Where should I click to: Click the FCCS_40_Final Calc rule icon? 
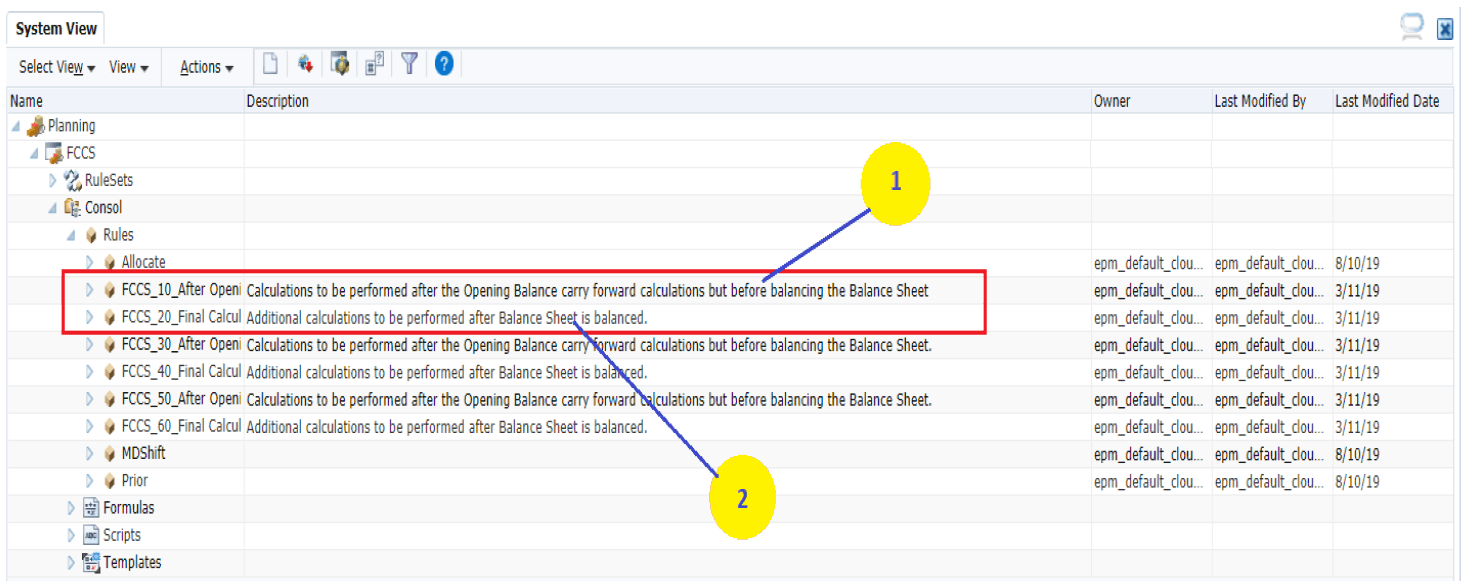pos(110,371)
